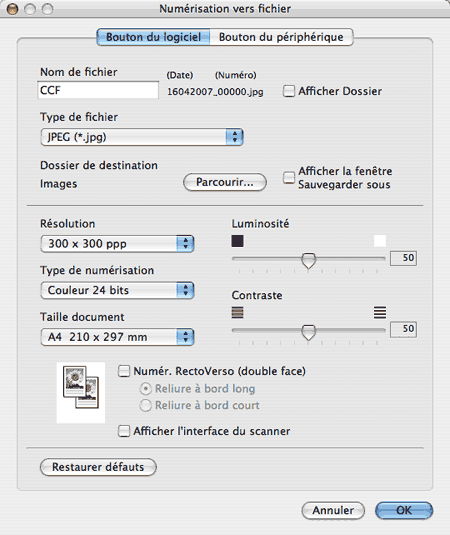This screenshot has width=450, height=535.
Task: Open the Résolution 300 x 300 ppp dropdown
Action: (117, 244)
